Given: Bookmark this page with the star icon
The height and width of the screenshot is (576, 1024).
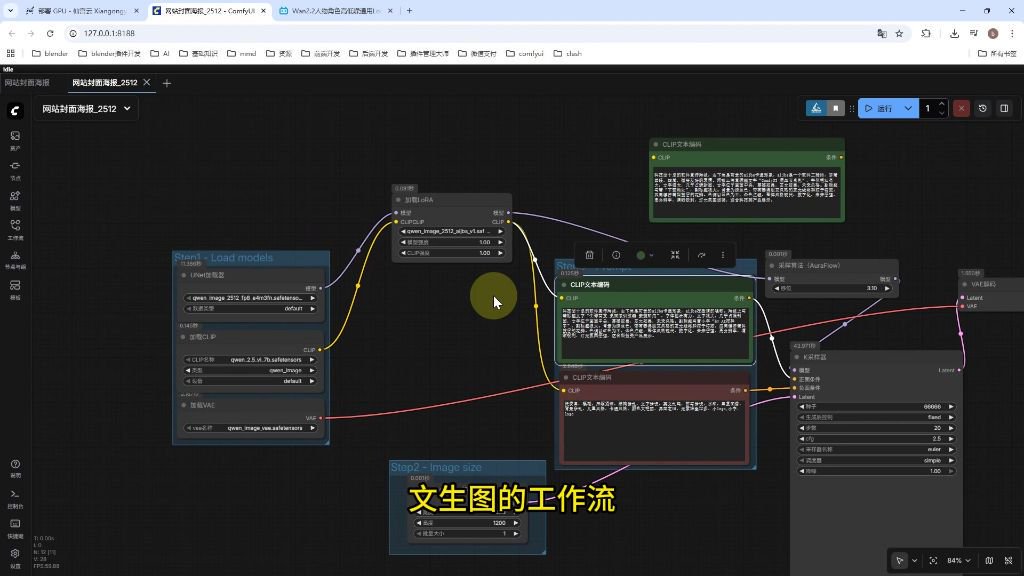Looking at the screenshot, I should coord(899,33).
